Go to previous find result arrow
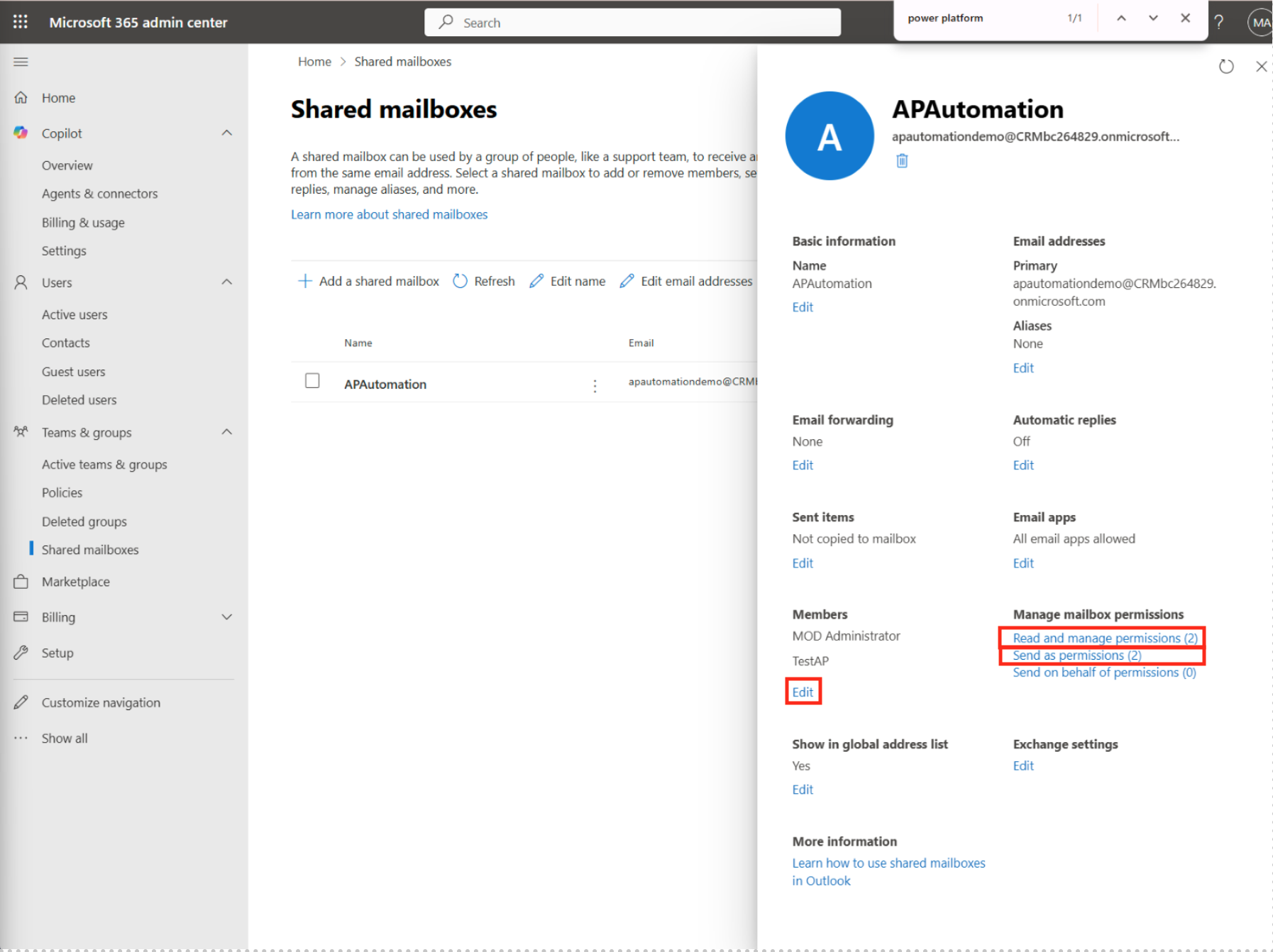The width and height of the screenshot is (1273, 952). click(x=1121, y=18)
